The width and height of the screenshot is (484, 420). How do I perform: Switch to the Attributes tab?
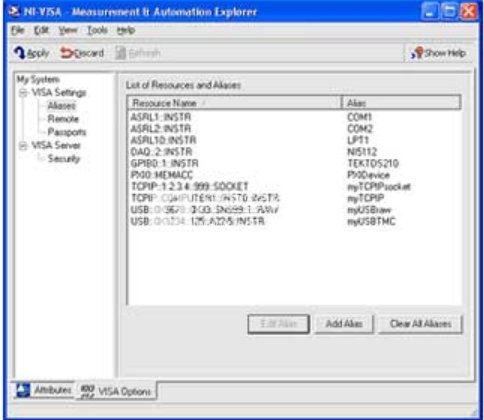[x=44, y=390]
